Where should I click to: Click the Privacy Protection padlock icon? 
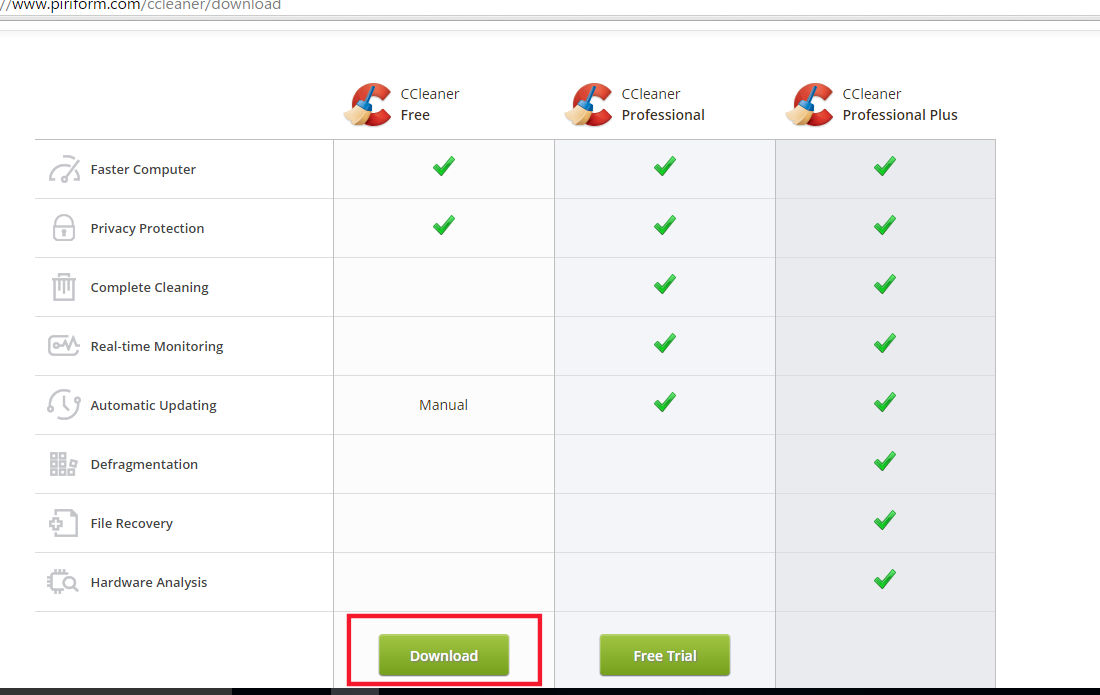(x=64, y=228)
